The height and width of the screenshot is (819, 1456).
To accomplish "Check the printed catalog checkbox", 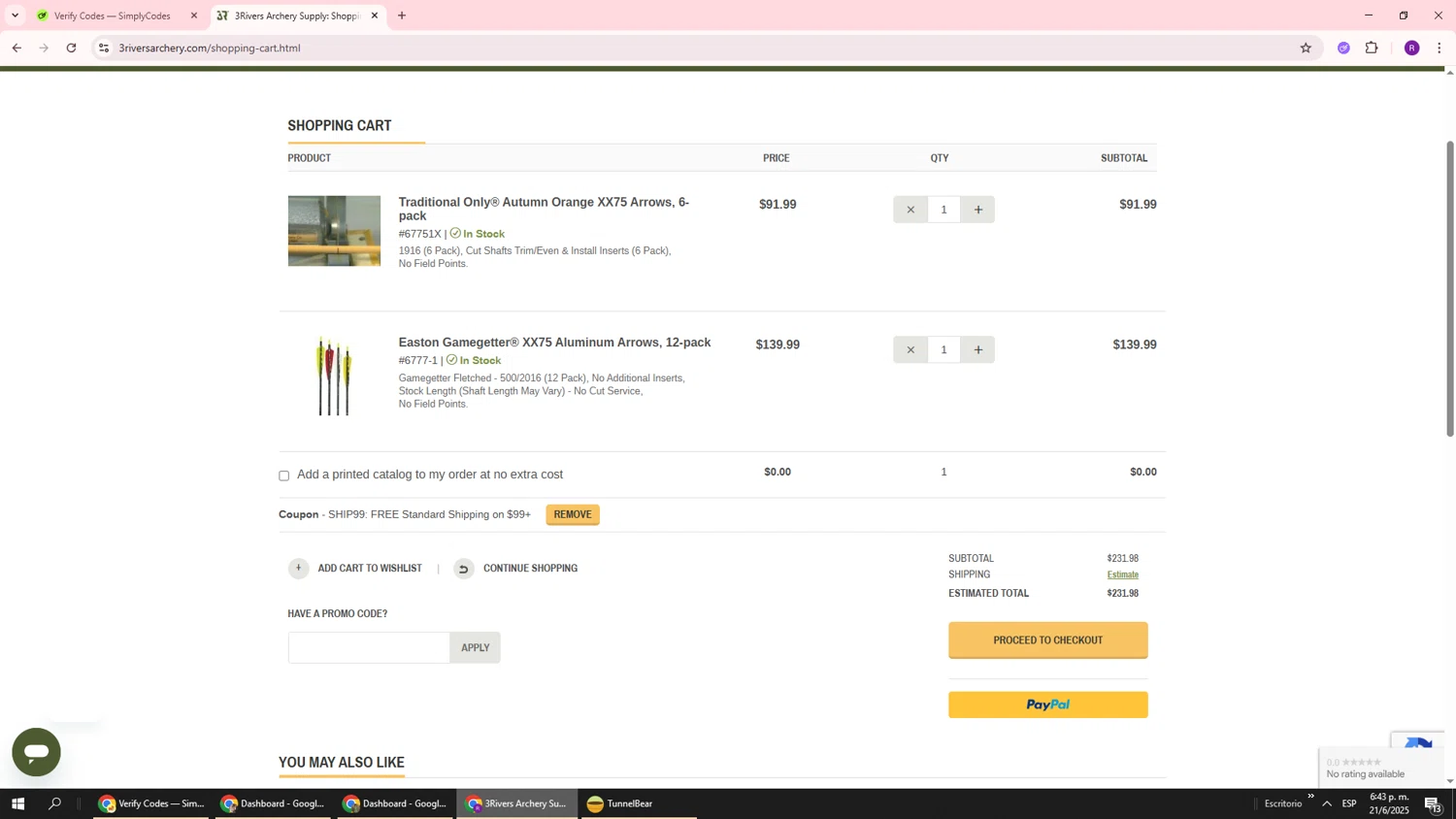I will click(283, 475).
